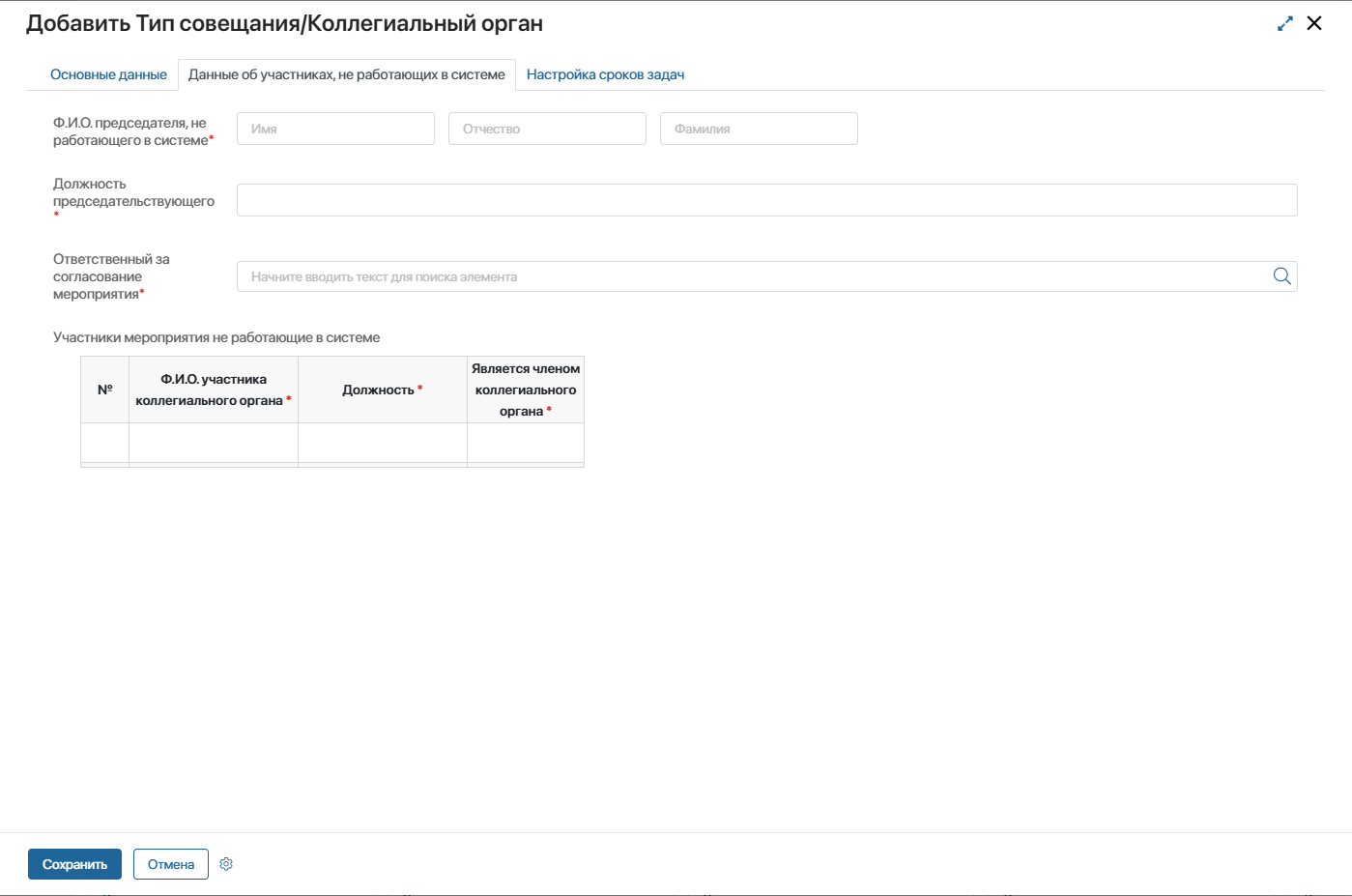Focus the Отчество input field
Screen dimensions: 1352x896
[x=547, y=129]
